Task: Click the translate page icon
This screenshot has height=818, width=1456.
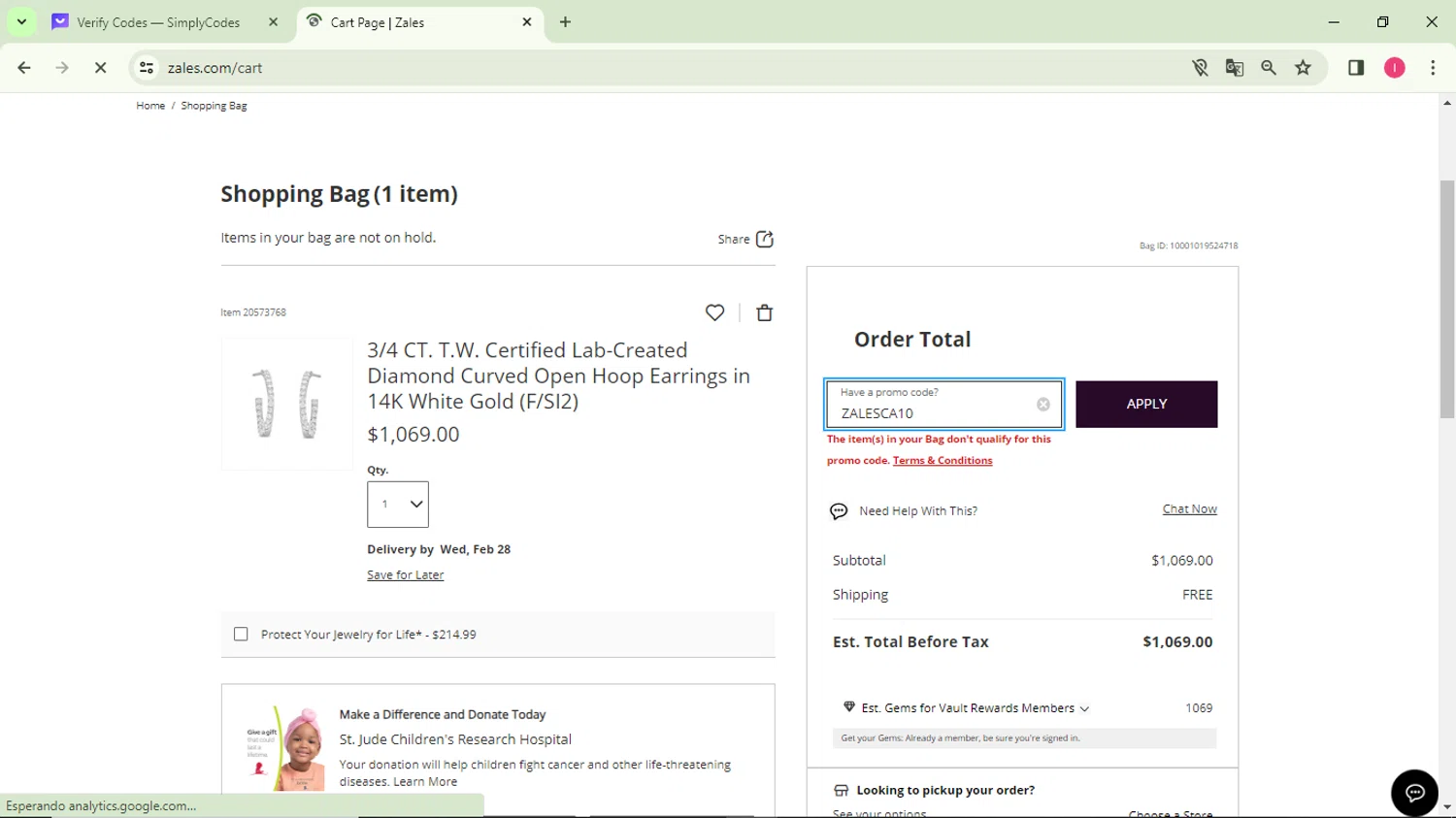Action: [x=1235, y=68]
